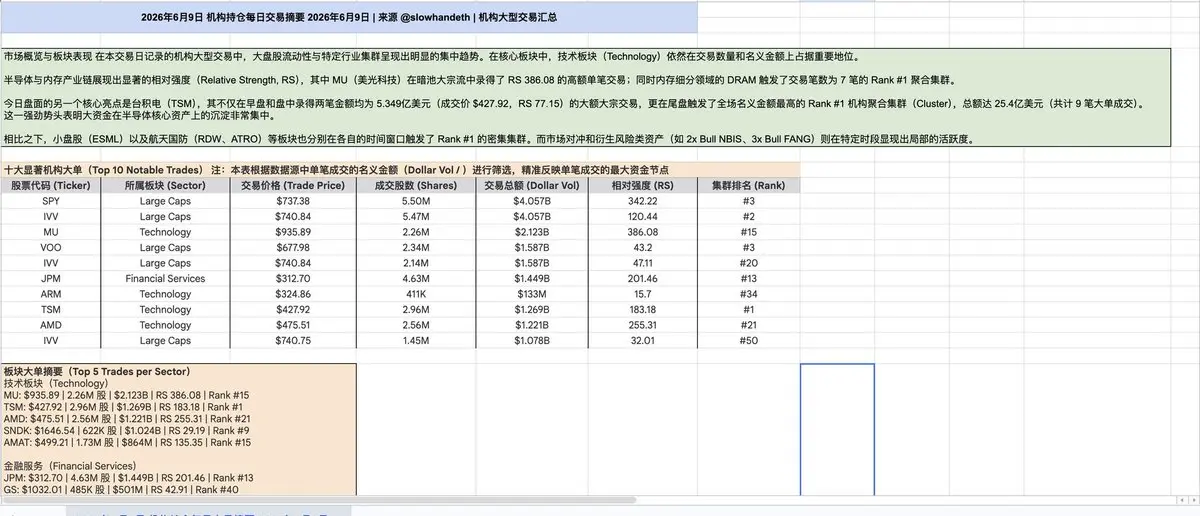Click the 金融服务 (Financial Services) subheading
The image size is (1200, 516).
70,466
